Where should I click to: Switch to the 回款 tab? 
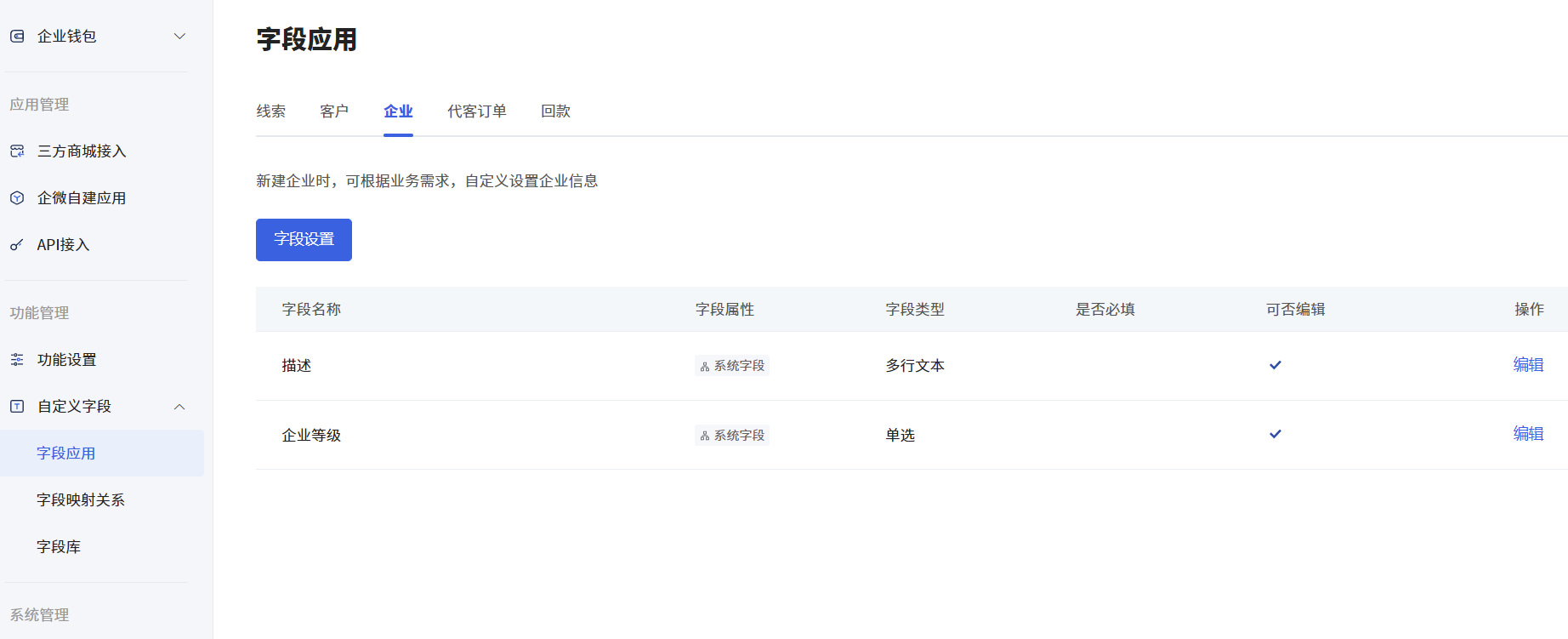click(x=555, y=111)
